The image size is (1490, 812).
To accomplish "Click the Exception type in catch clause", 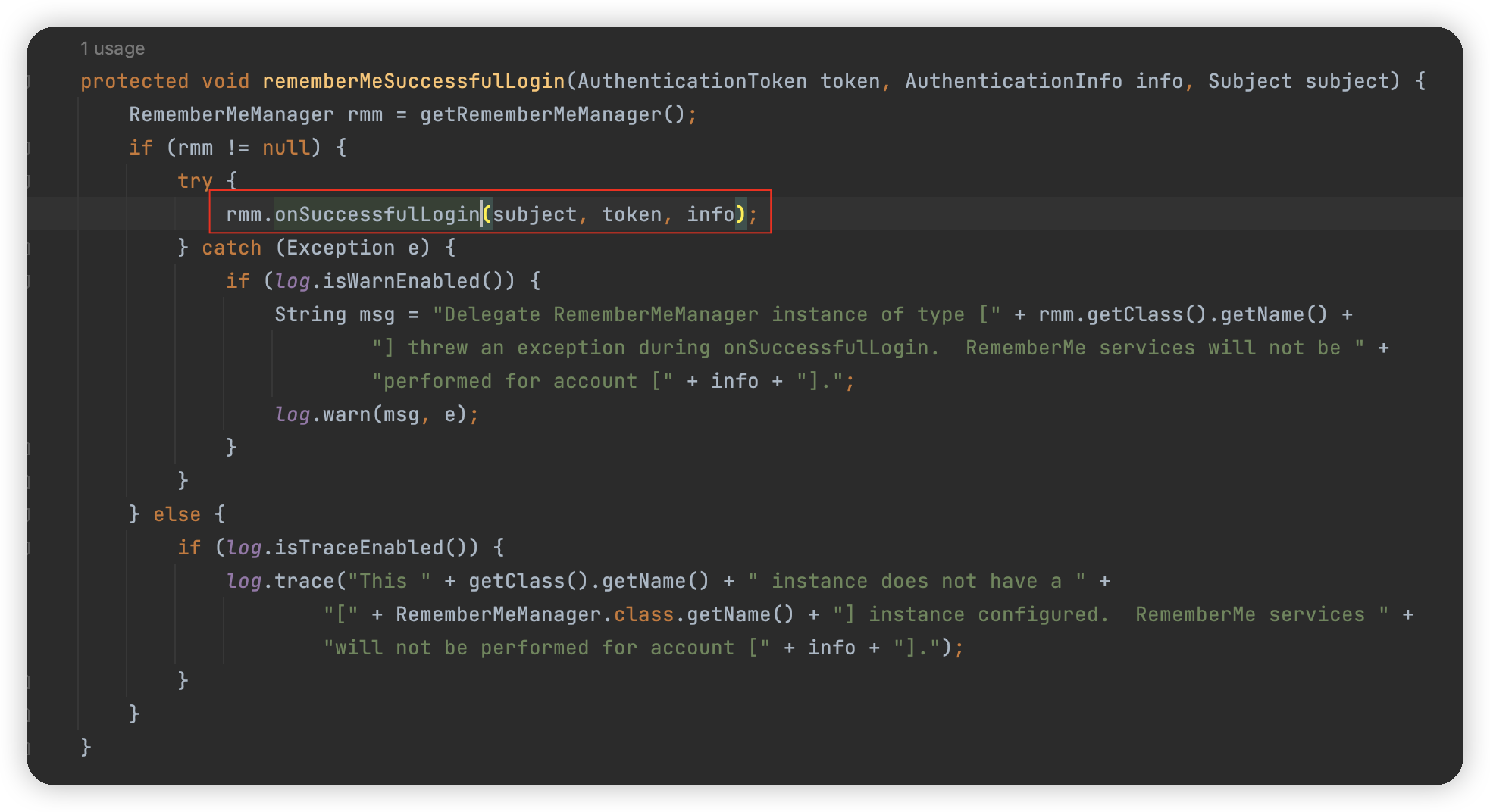I will 340,248.
